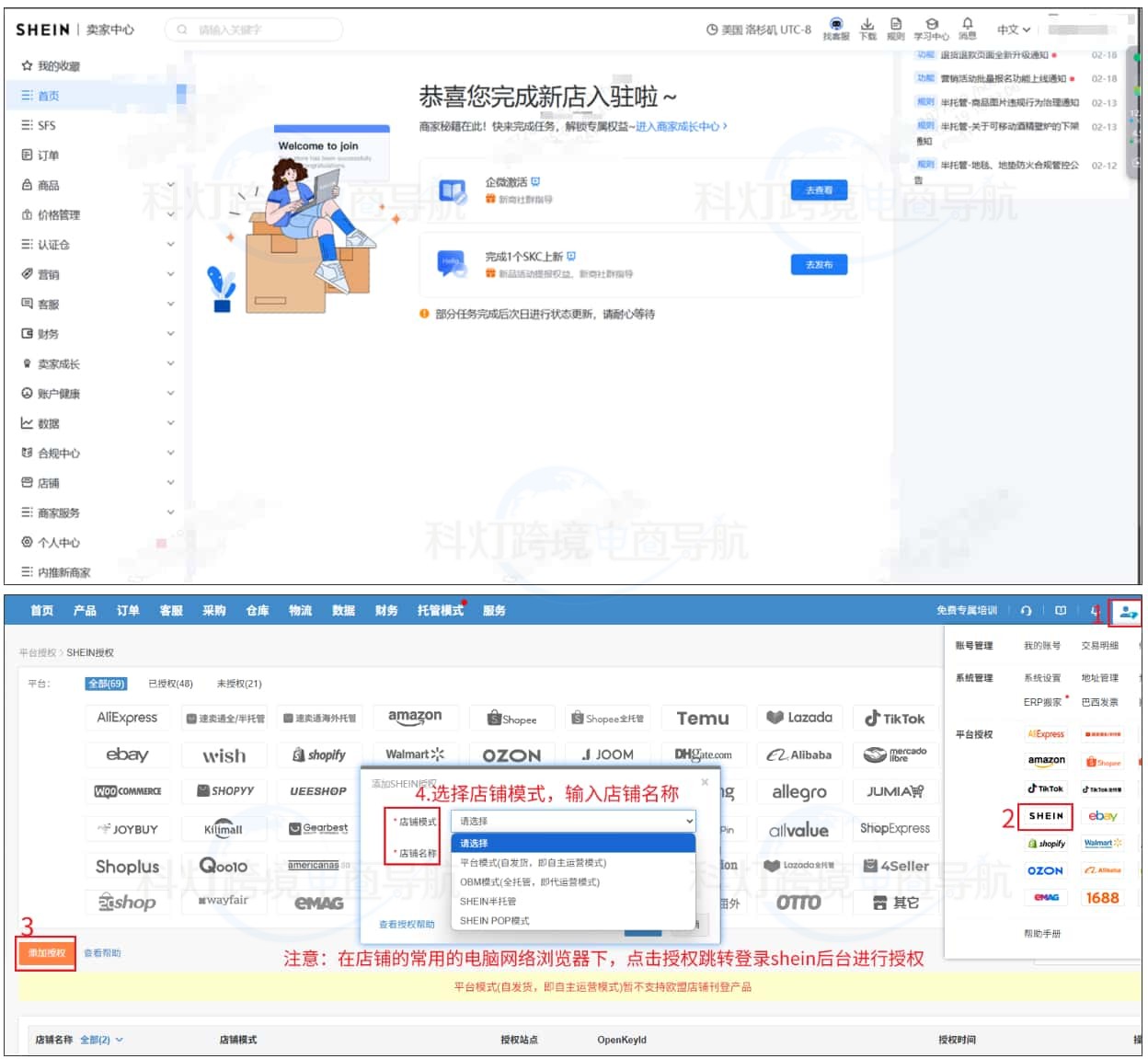
Task: Click the 下载 download icon
Action: (866, 29)
